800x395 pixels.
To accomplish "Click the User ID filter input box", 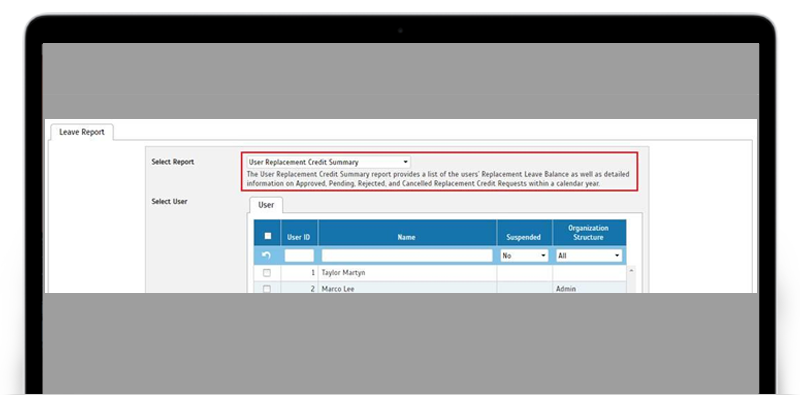I will click(x=299, y=256).
